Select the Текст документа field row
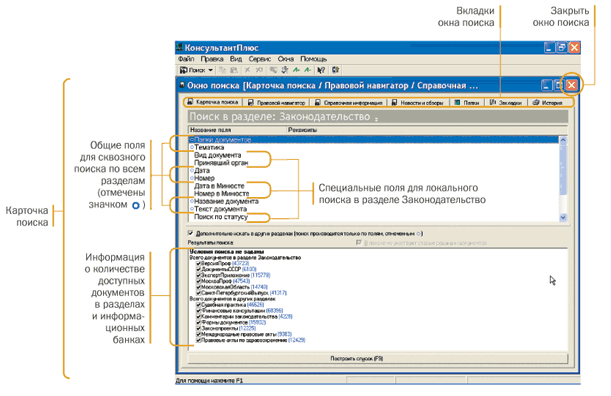This screenshot has height=396, width=611. pyautogui.click(x=373, y=209)
